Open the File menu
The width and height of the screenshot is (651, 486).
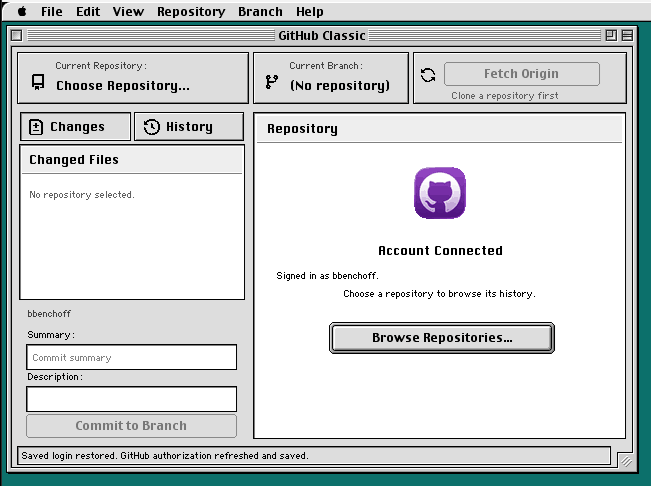[x=51, y=12]
